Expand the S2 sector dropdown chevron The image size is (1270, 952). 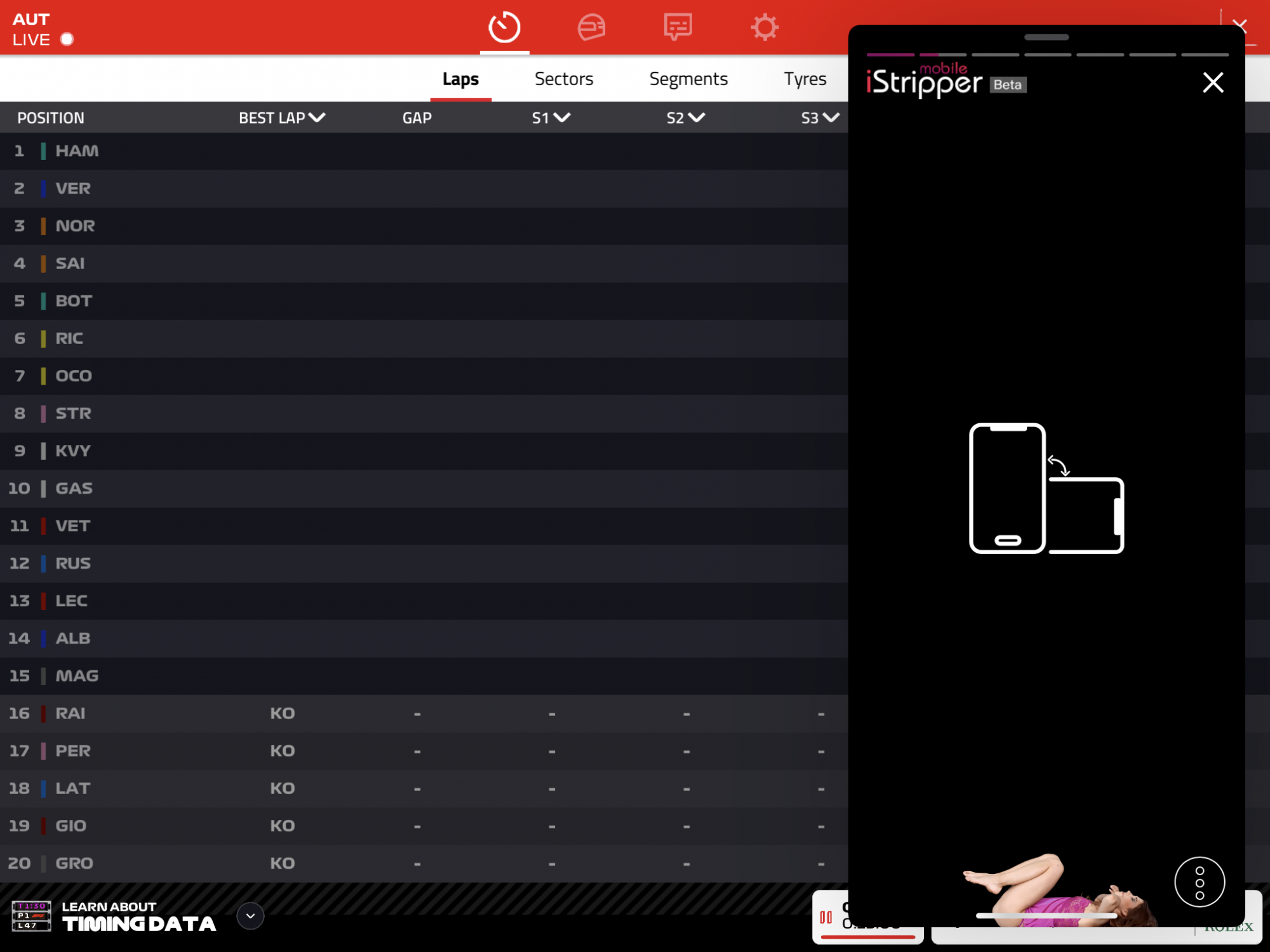pos(697,117)
